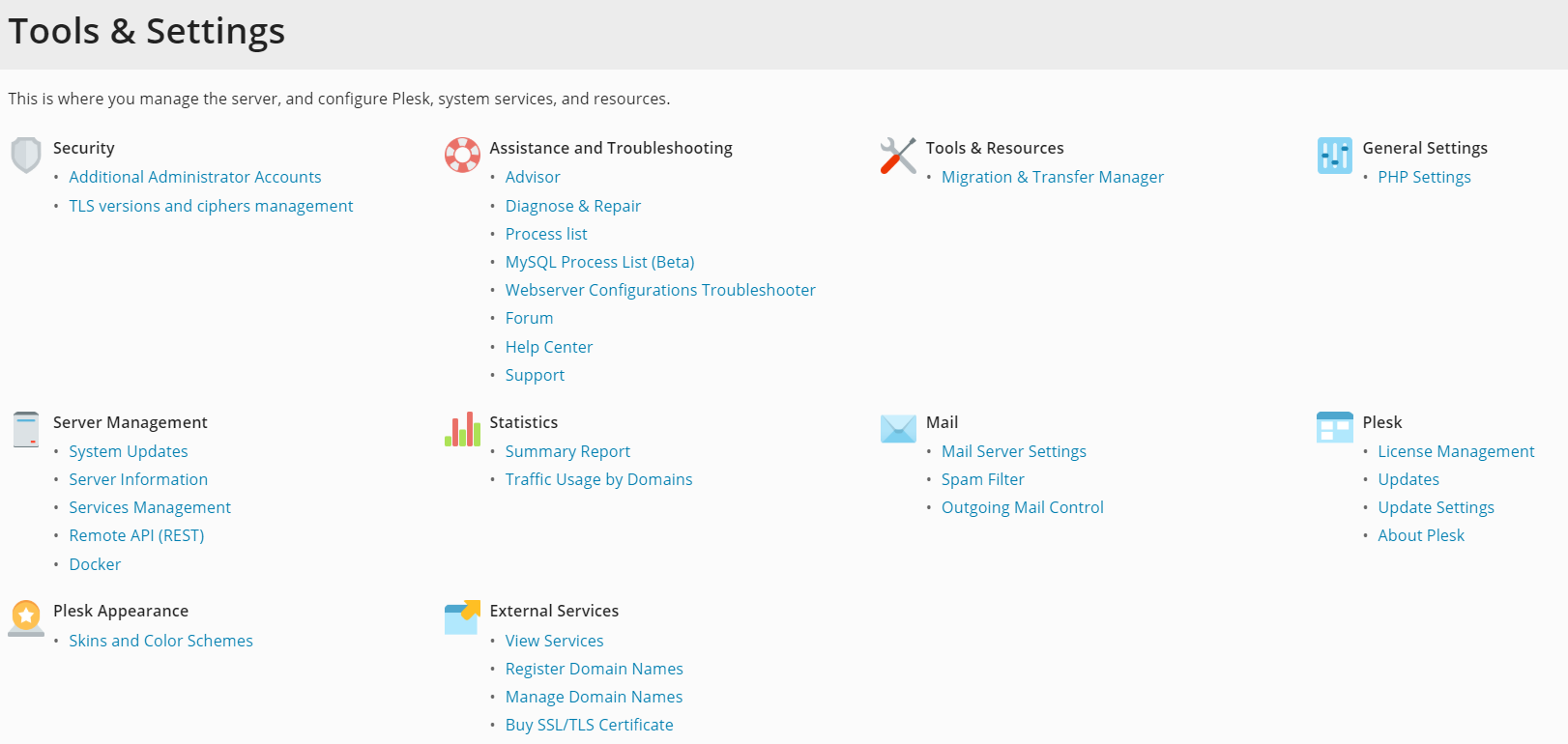1568x744 pixels.
Task: Click the Plesk Appearance star icon
Action: pos(26,618)
